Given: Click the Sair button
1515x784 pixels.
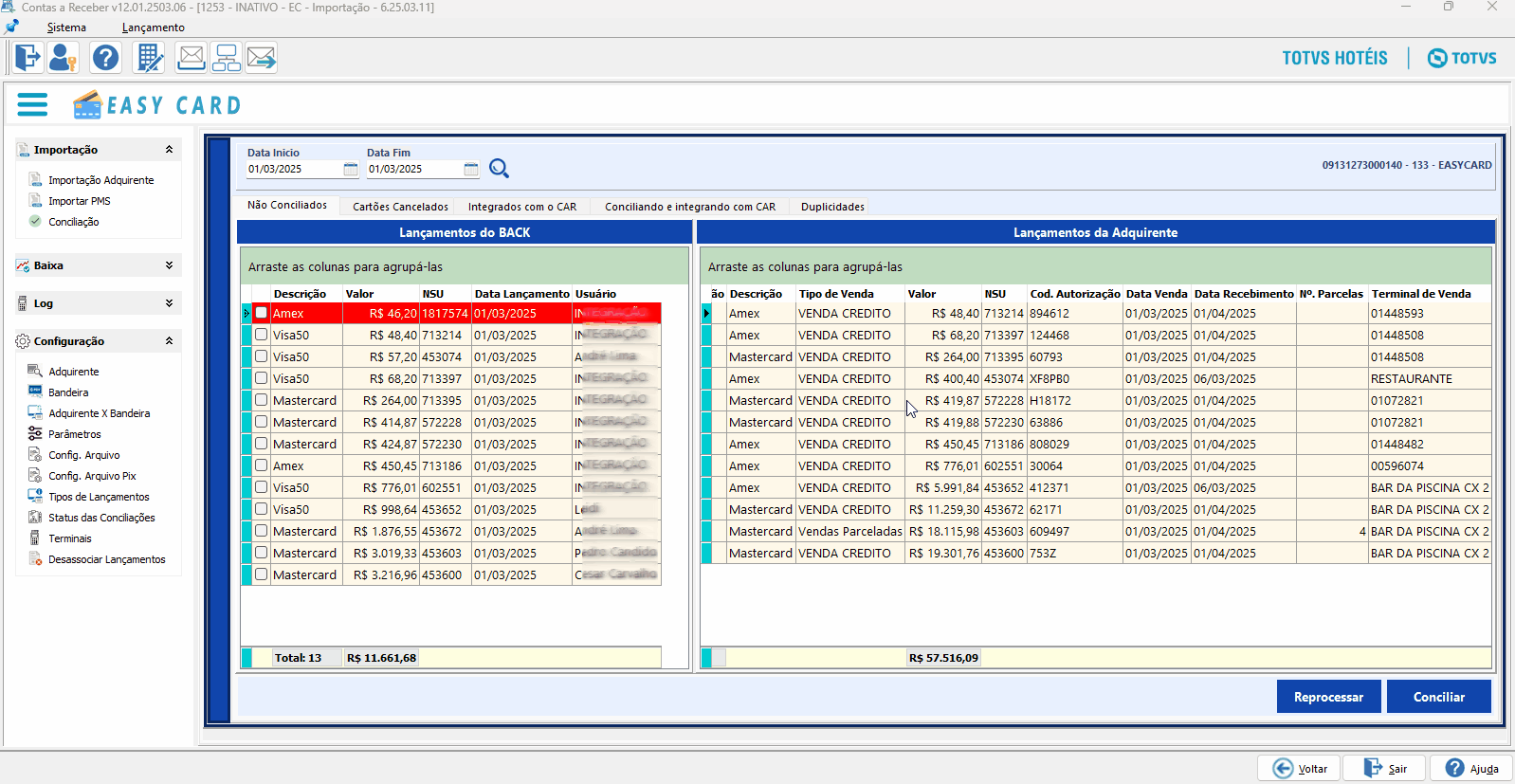Looking at the screenshot, I should [x=1385, y=768].
